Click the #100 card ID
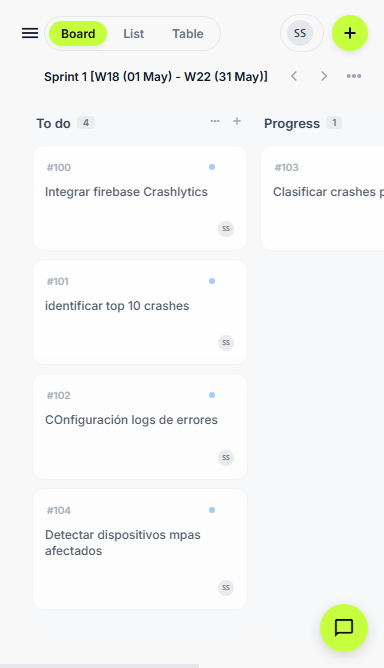 (59, 167)
